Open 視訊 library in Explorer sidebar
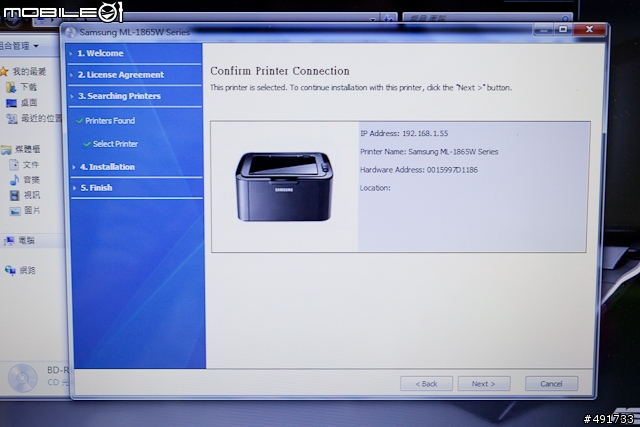This screenshot has height=427, width=640. click(31, 195)
